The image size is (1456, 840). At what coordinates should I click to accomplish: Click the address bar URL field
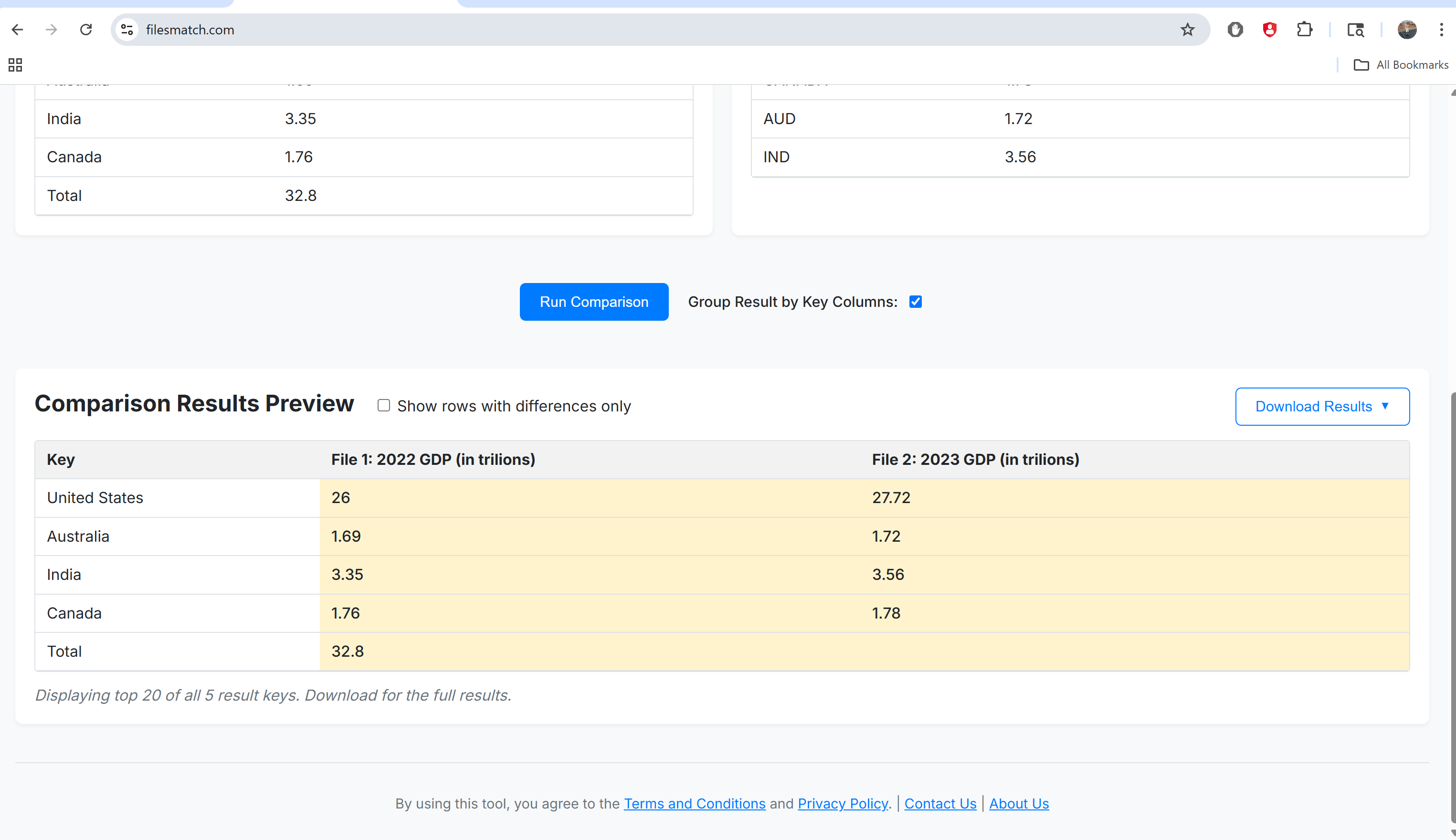634,30
